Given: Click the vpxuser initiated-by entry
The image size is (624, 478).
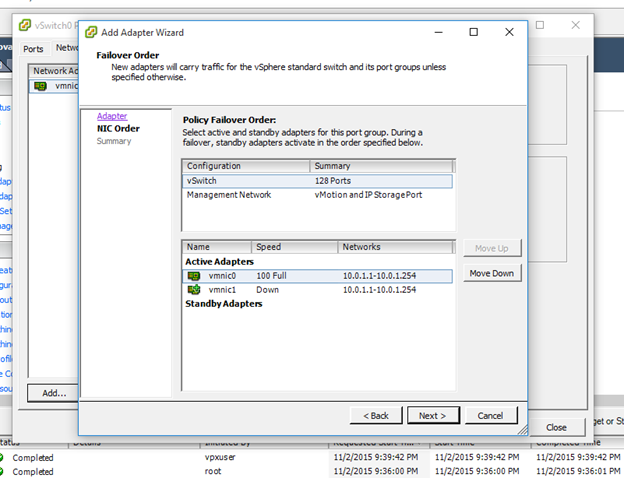Looking at the screenshot, I should [x=220, y=457].
